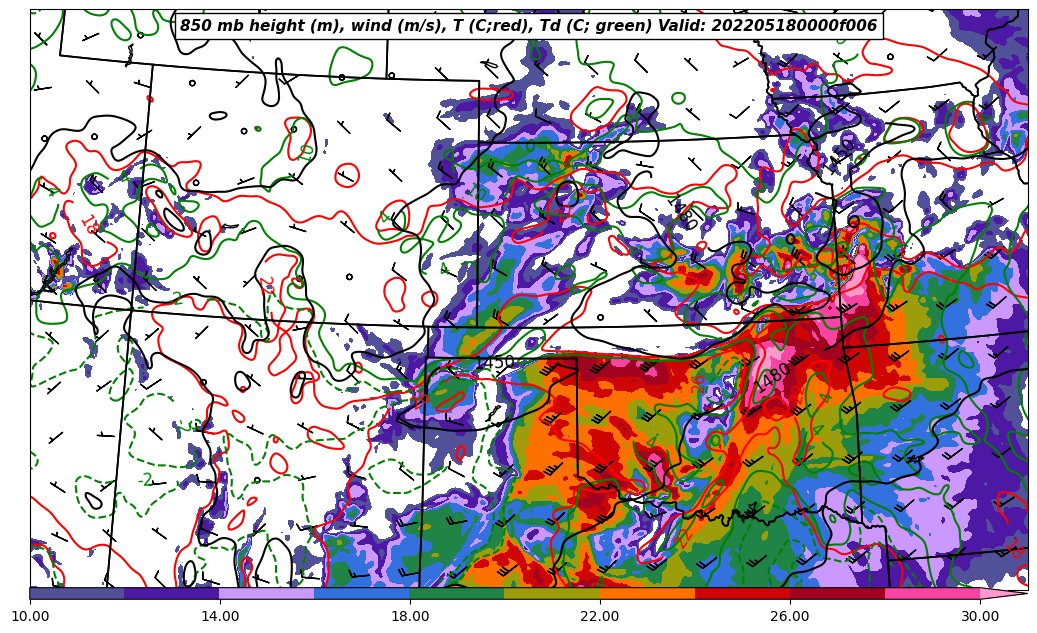Click the green 18–20 colorbar segment
The image size is (1037, 633).
pyautogui.click(x=457, y=593)
